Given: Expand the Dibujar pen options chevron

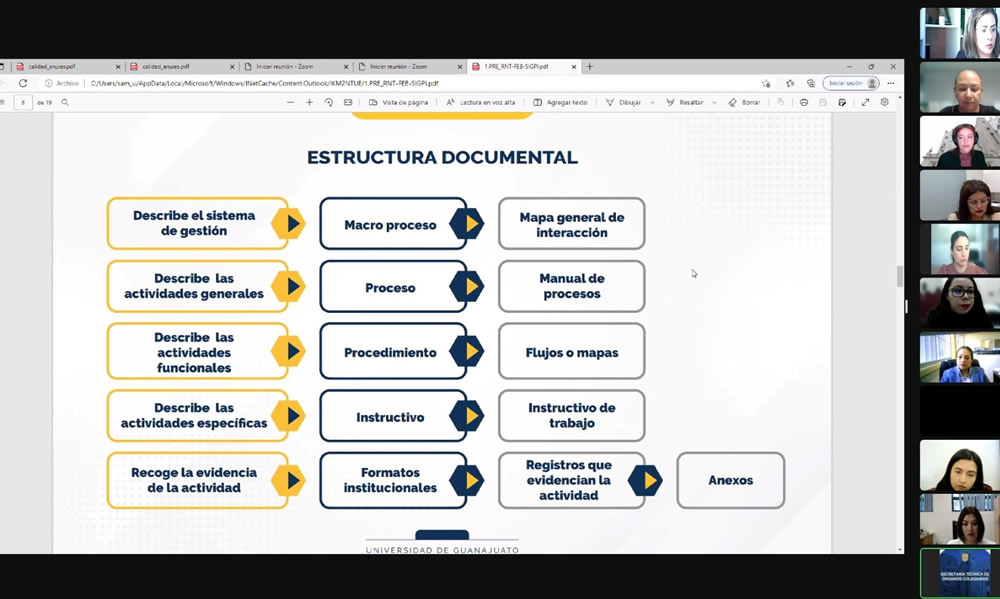Looking at the screenshot, I should click(x=653, y=102).
